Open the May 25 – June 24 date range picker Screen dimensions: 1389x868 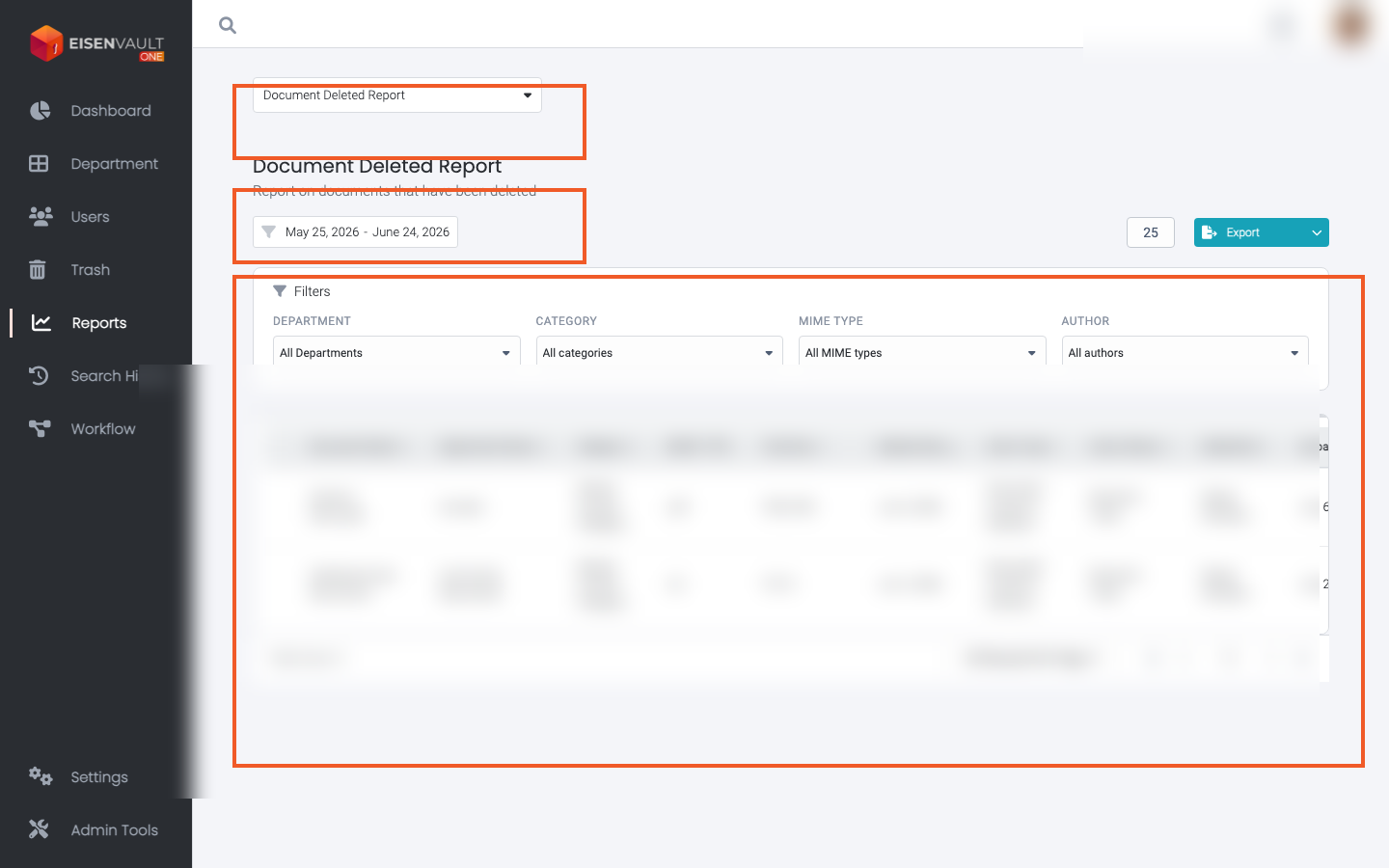pyautogui.click(x=355, y=232)
